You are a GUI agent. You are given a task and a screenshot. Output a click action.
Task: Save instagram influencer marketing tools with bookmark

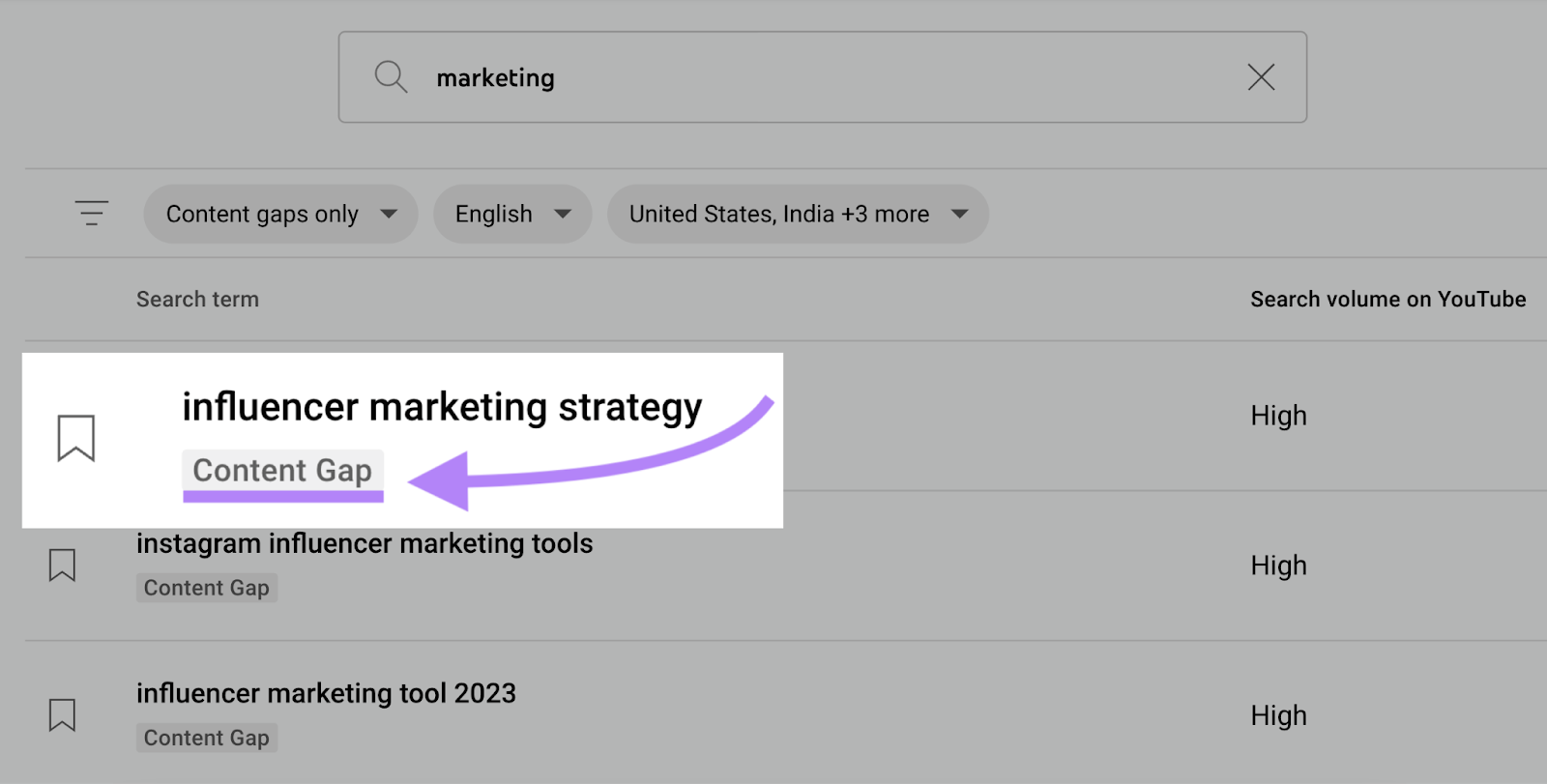coord(62,565)
